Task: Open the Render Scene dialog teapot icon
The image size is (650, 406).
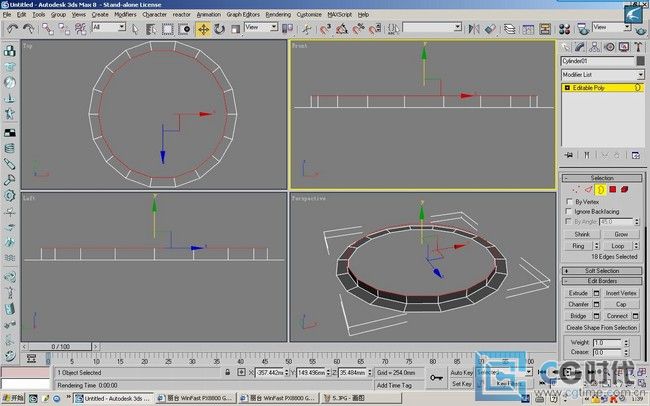Action: point(583,29)
